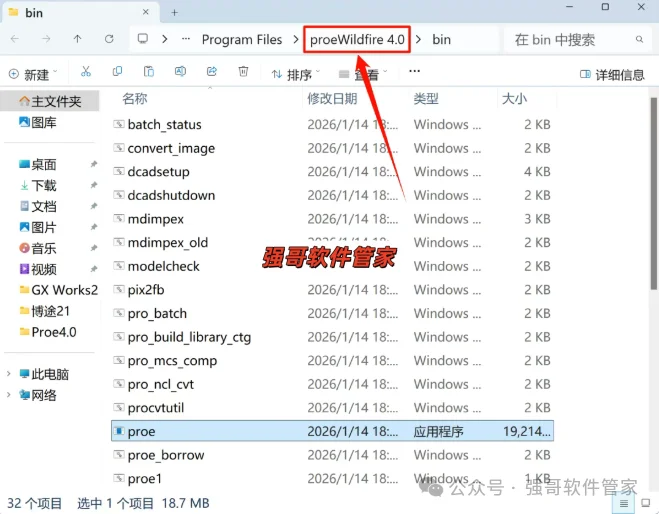
Task: Select the pro_build_library_ctg file
Action: (x=332, y=337)
